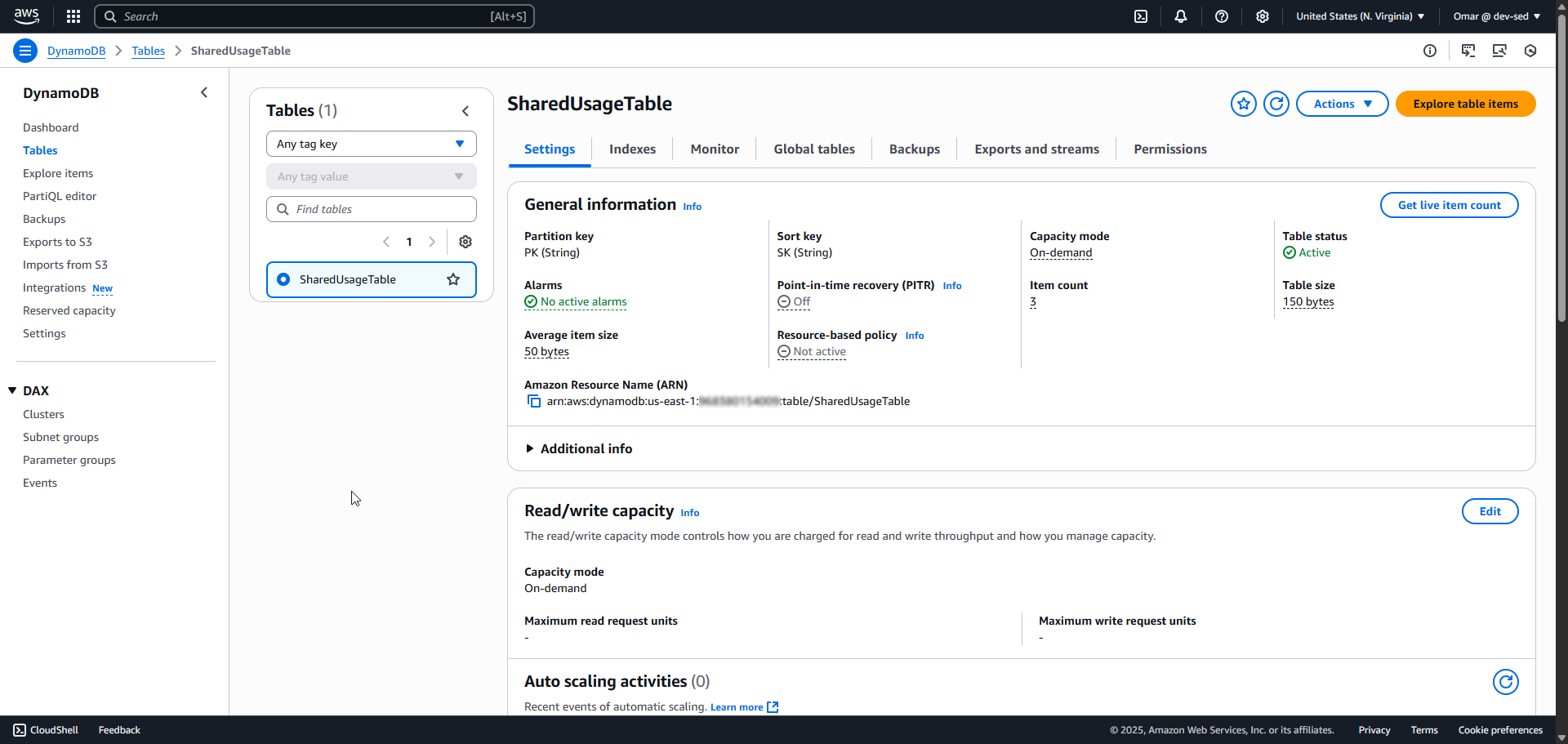Open Exports to S3 in sidebar
1568x744 pixels.
click(57, 242)
